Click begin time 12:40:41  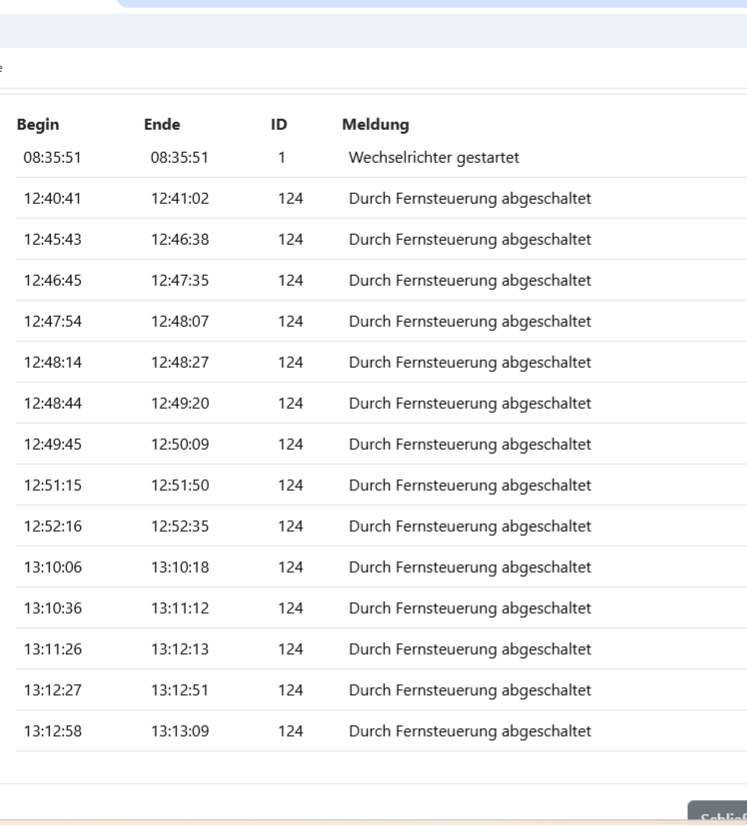click(53, 199)
